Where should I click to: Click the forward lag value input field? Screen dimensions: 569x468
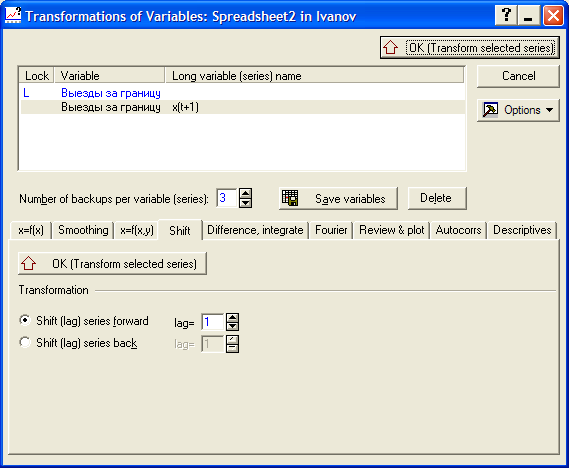[213, 322]
